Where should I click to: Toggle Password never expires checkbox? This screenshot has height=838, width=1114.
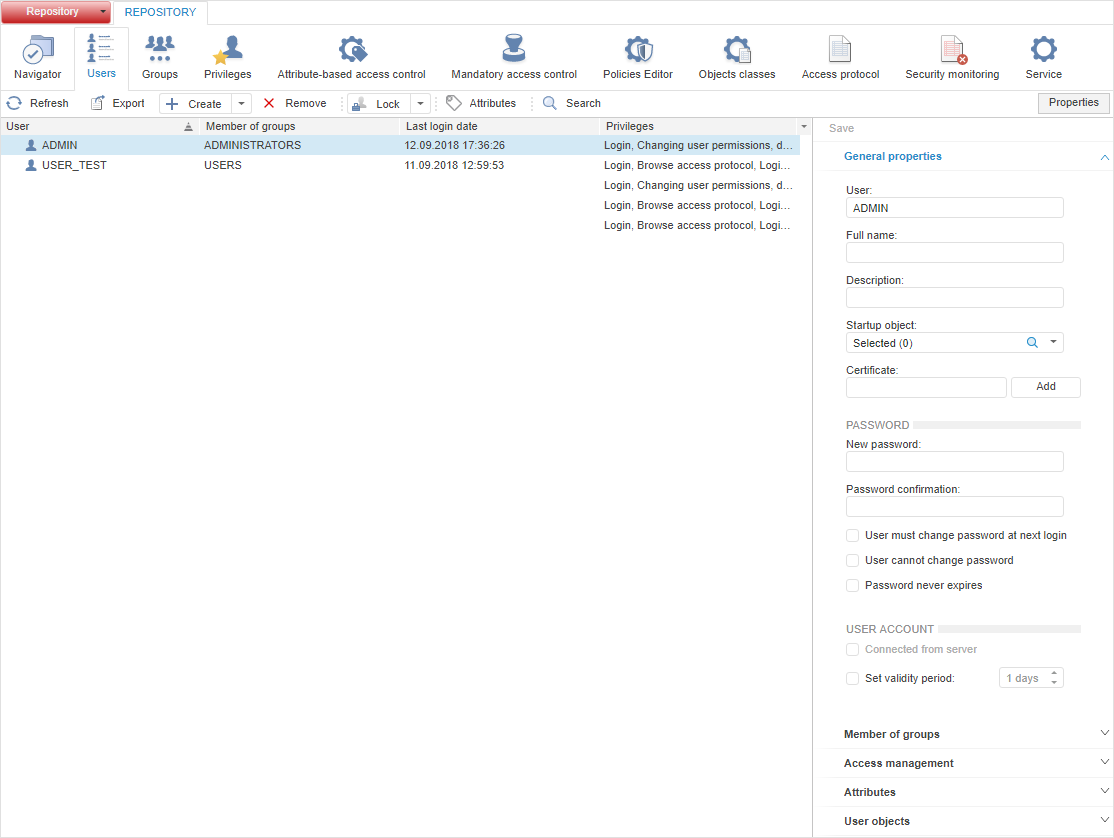coord(853,586)
